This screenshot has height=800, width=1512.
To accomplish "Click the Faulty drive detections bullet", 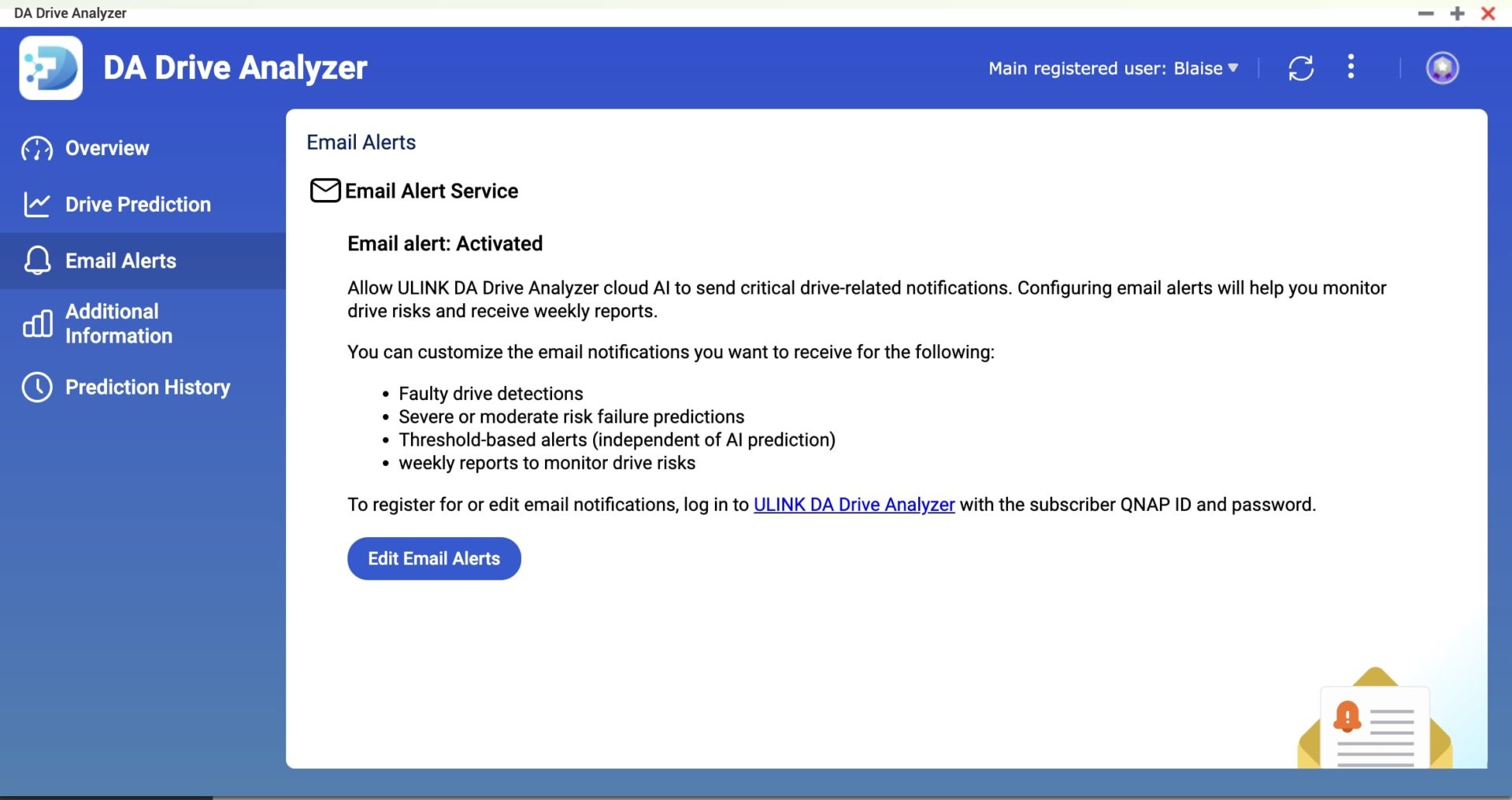I will click(x=491, y=394).
